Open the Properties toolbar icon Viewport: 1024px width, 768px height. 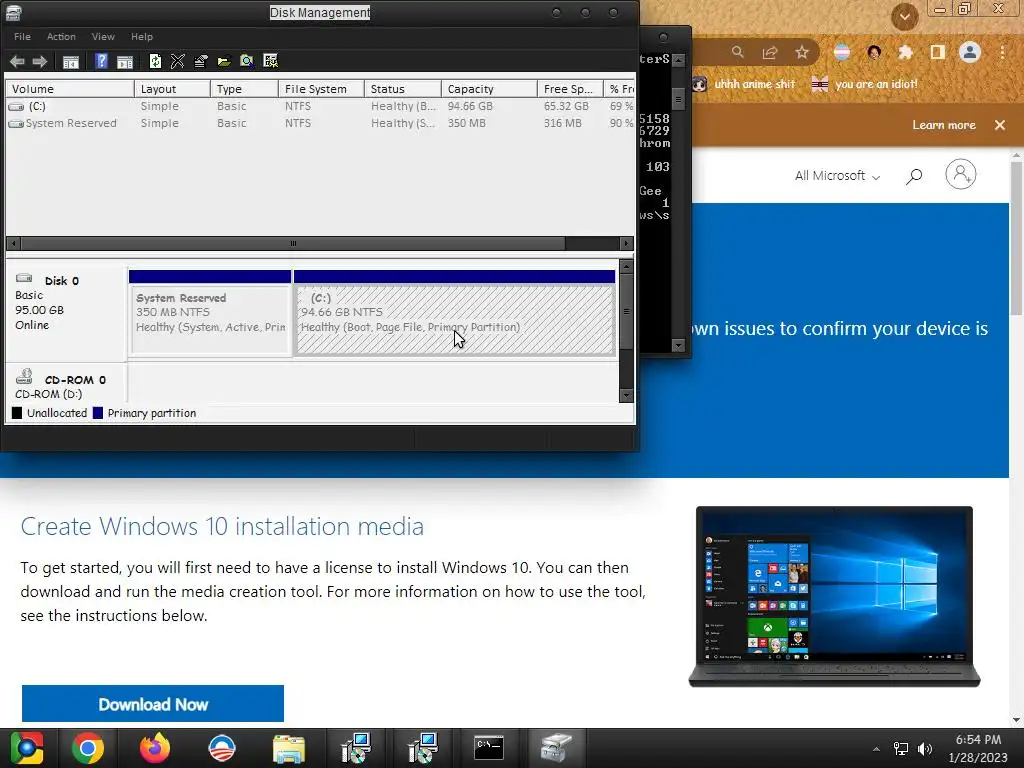[200, 61]
